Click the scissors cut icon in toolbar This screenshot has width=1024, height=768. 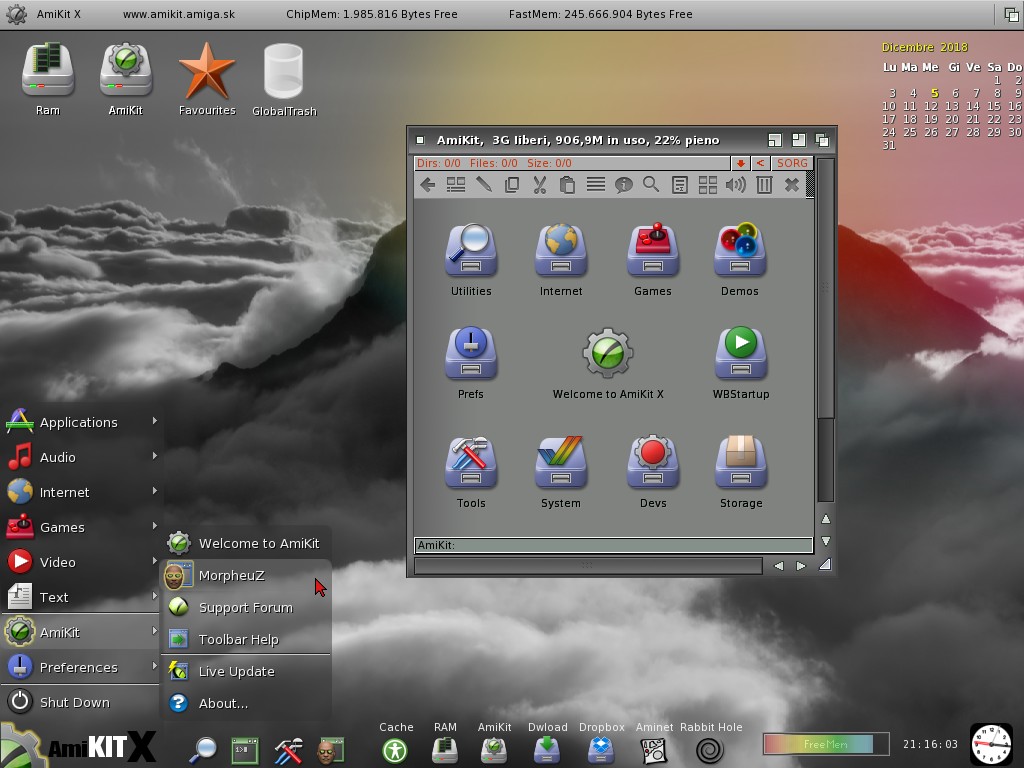pos(539,184)
